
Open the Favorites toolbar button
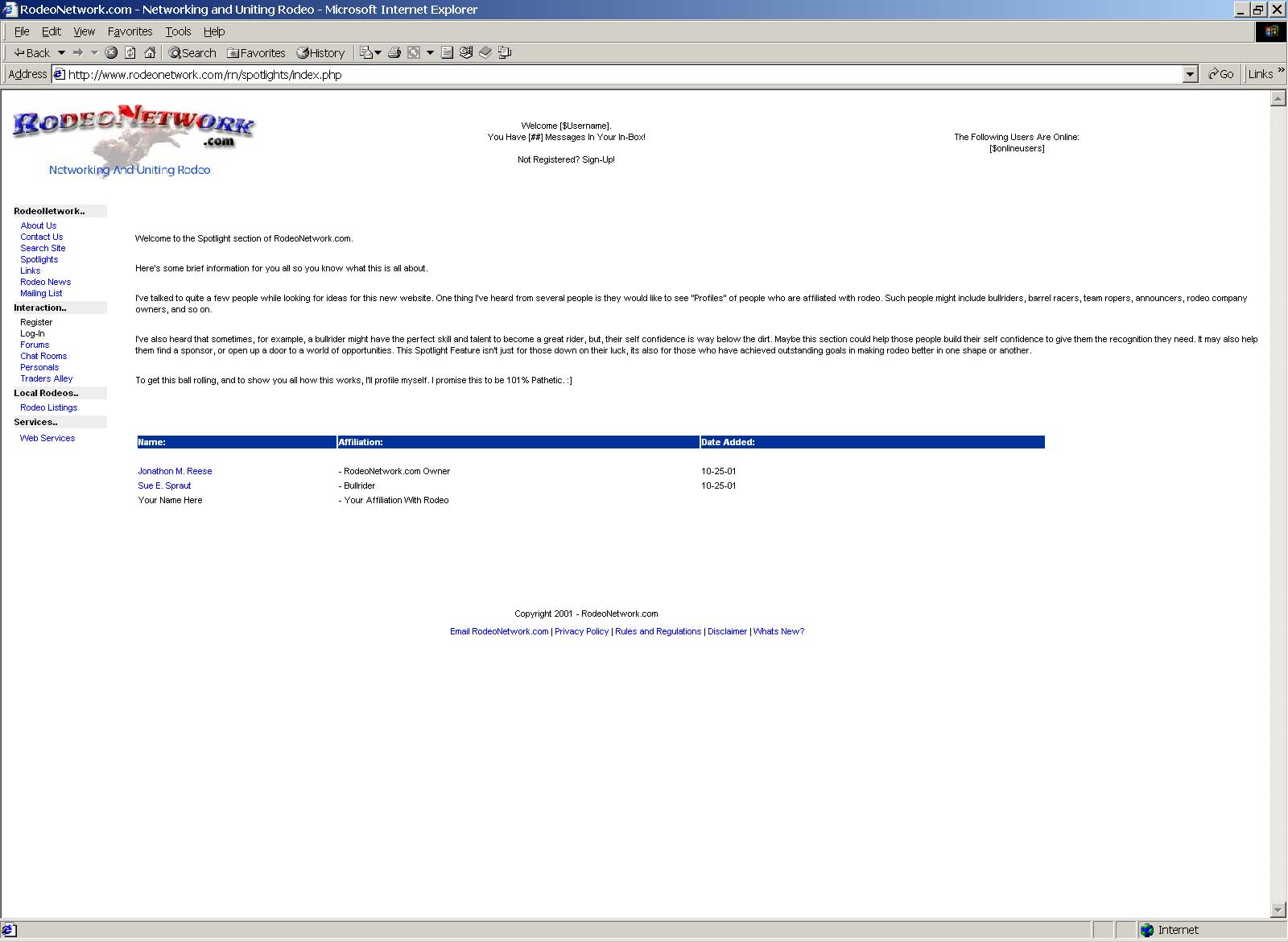(x=256, y=53)
